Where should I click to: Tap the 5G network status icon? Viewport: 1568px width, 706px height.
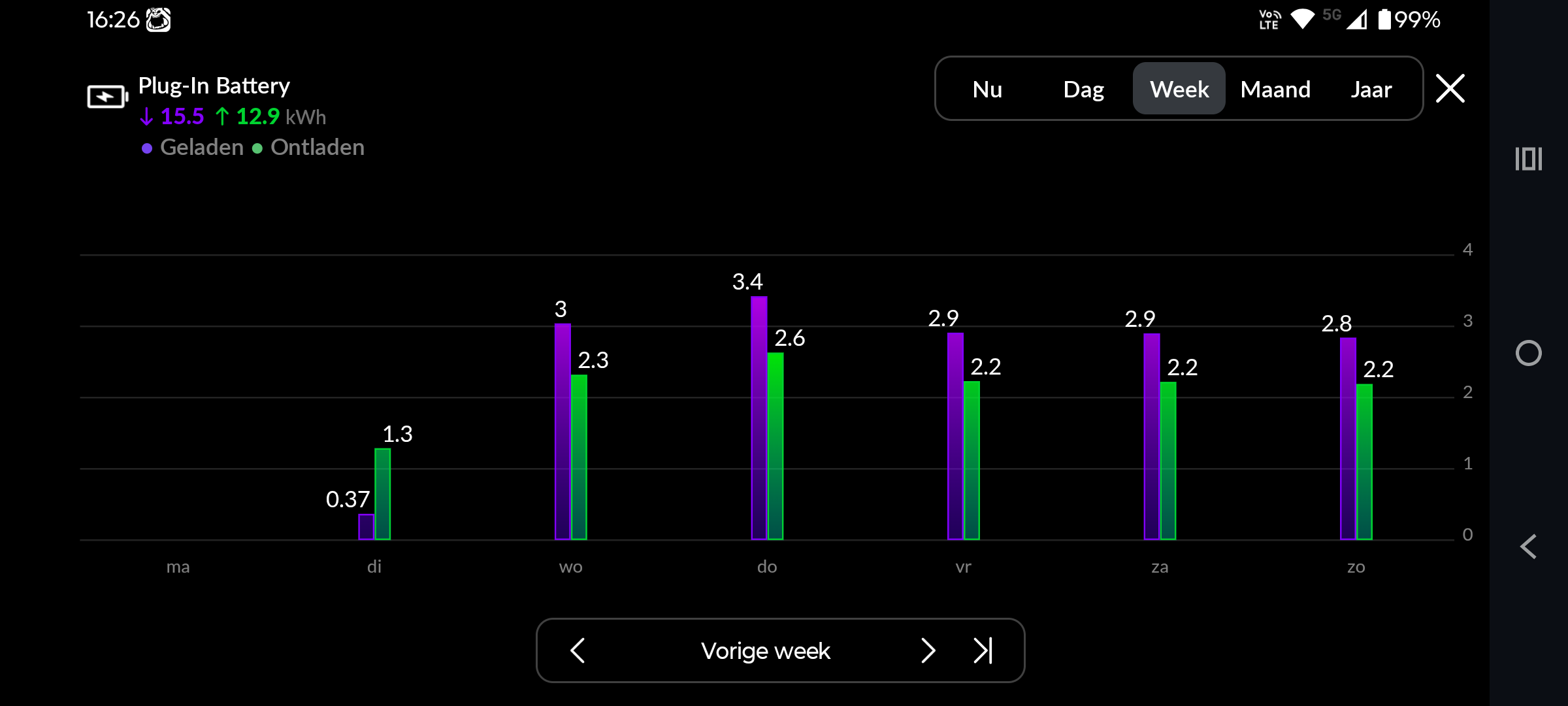pyautogui.click(x=1331, y=18)
